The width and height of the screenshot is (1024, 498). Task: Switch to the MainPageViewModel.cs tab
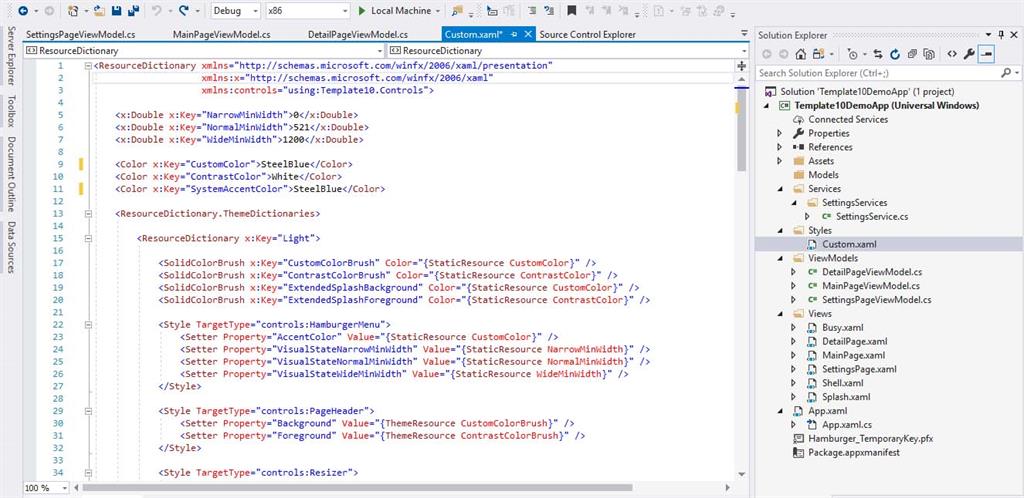click(221, 35)
